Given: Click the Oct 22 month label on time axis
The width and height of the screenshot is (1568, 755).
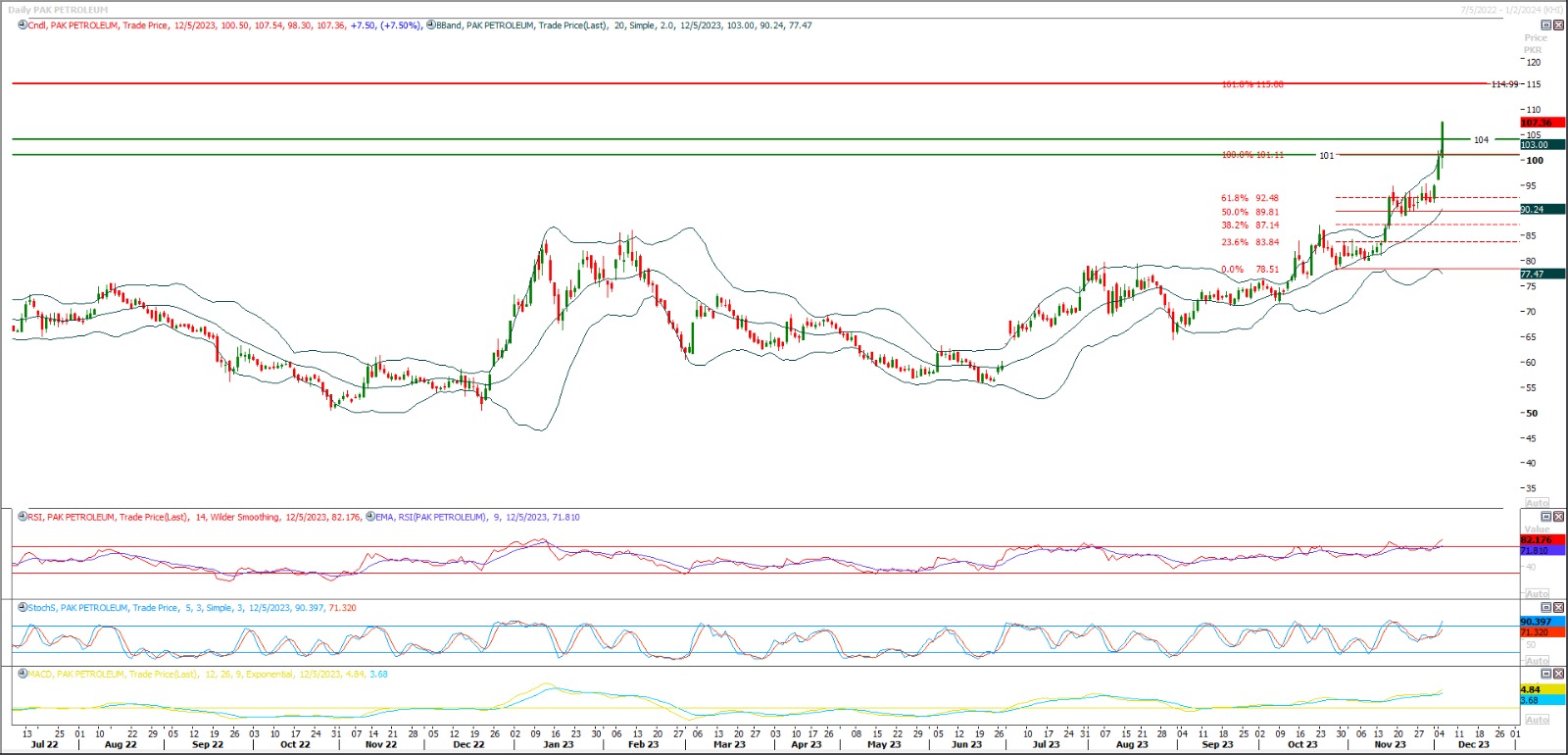Looking at the screenshot, I should 295,744.
